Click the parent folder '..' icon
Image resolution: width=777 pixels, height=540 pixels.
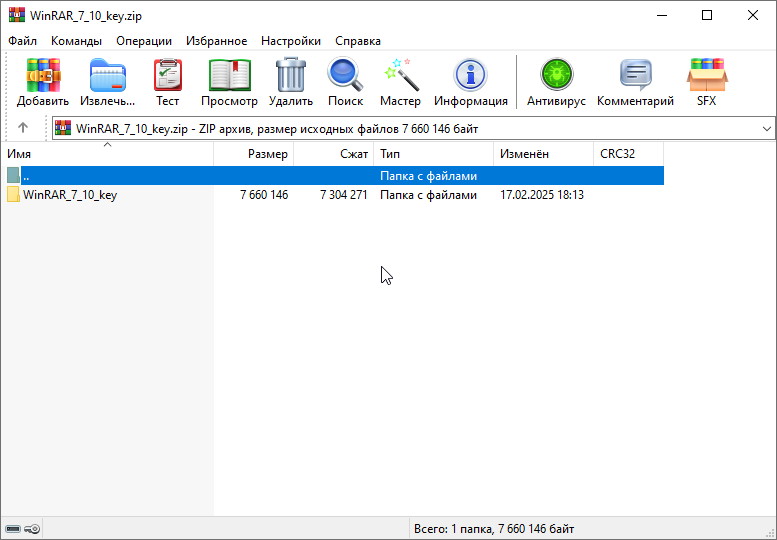(13, 175)
